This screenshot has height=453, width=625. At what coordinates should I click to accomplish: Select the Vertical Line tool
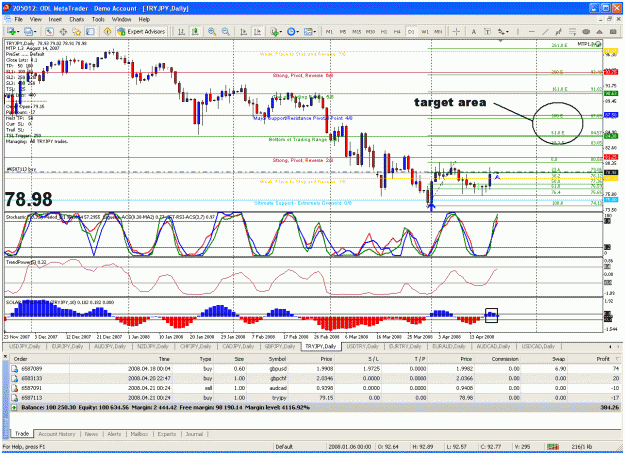[518, 32]
